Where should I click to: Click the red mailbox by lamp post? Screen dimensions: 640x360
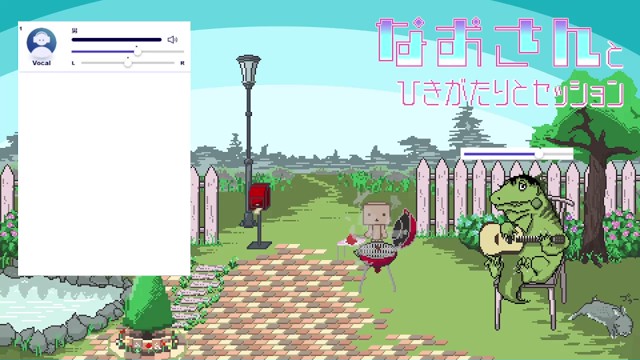259,196
